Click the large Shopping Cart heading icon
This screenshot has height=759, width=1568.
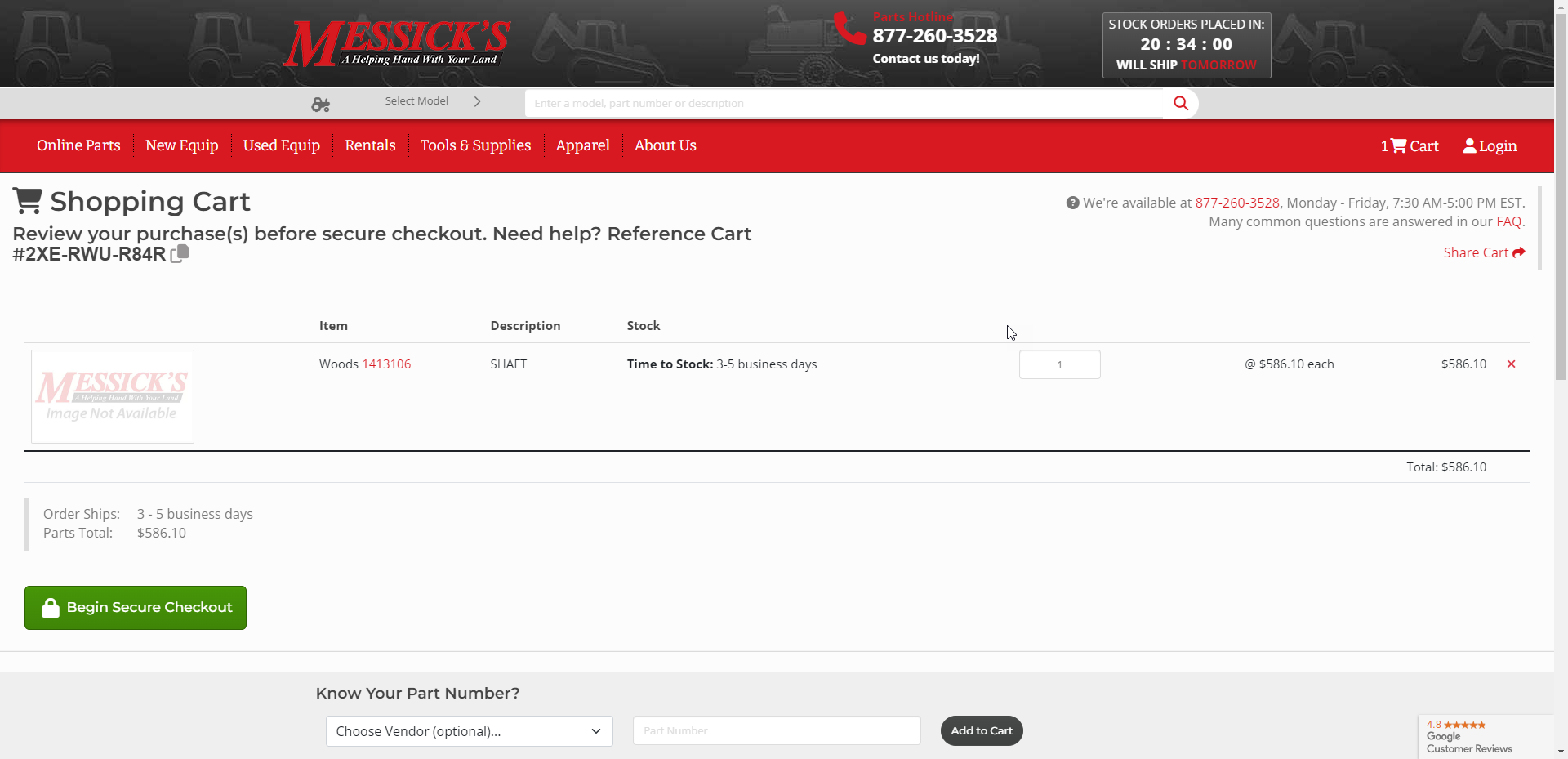(x=28, y=201)
